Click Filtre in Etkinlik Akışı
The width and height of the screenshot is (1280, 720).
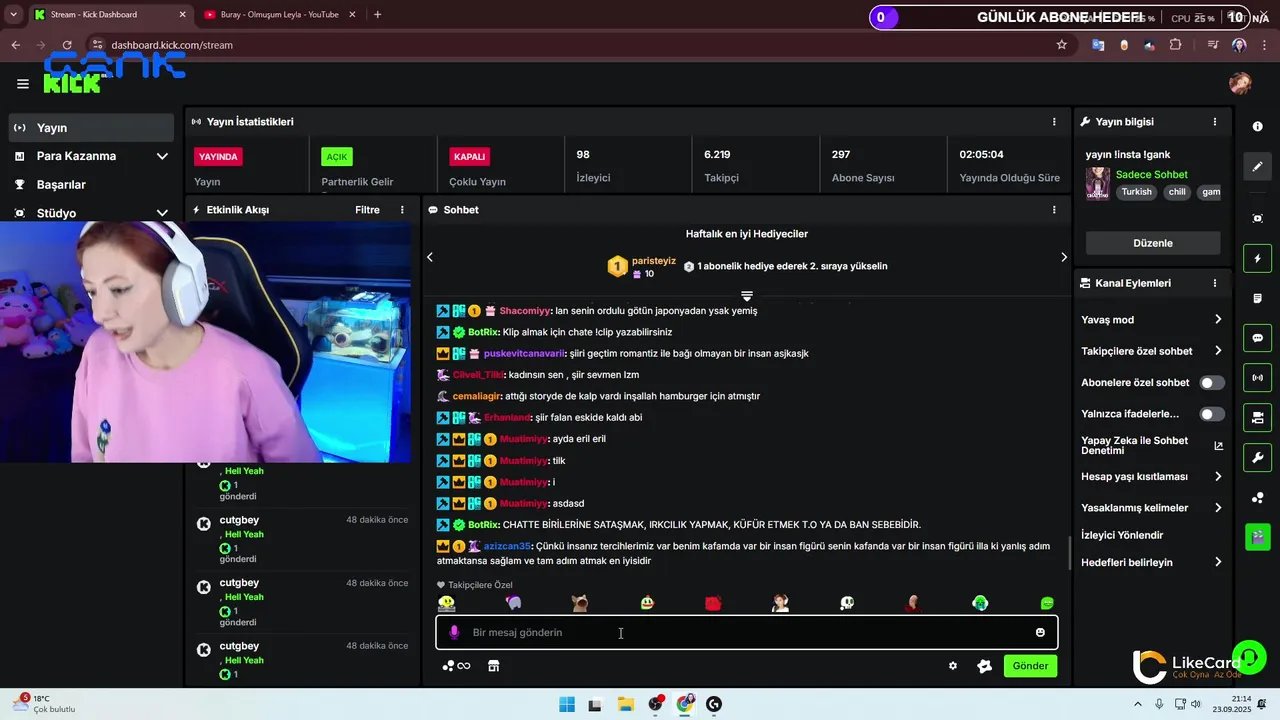tap(367, 210)
